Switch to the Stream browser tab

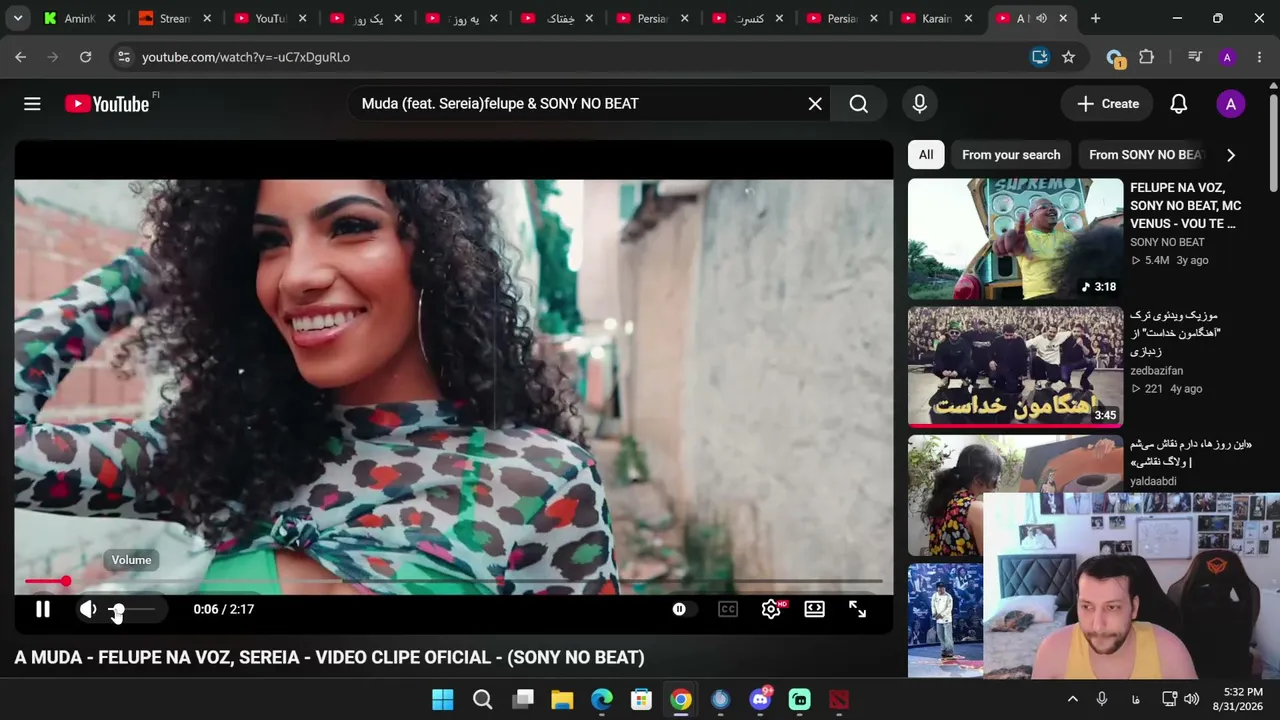175,18
